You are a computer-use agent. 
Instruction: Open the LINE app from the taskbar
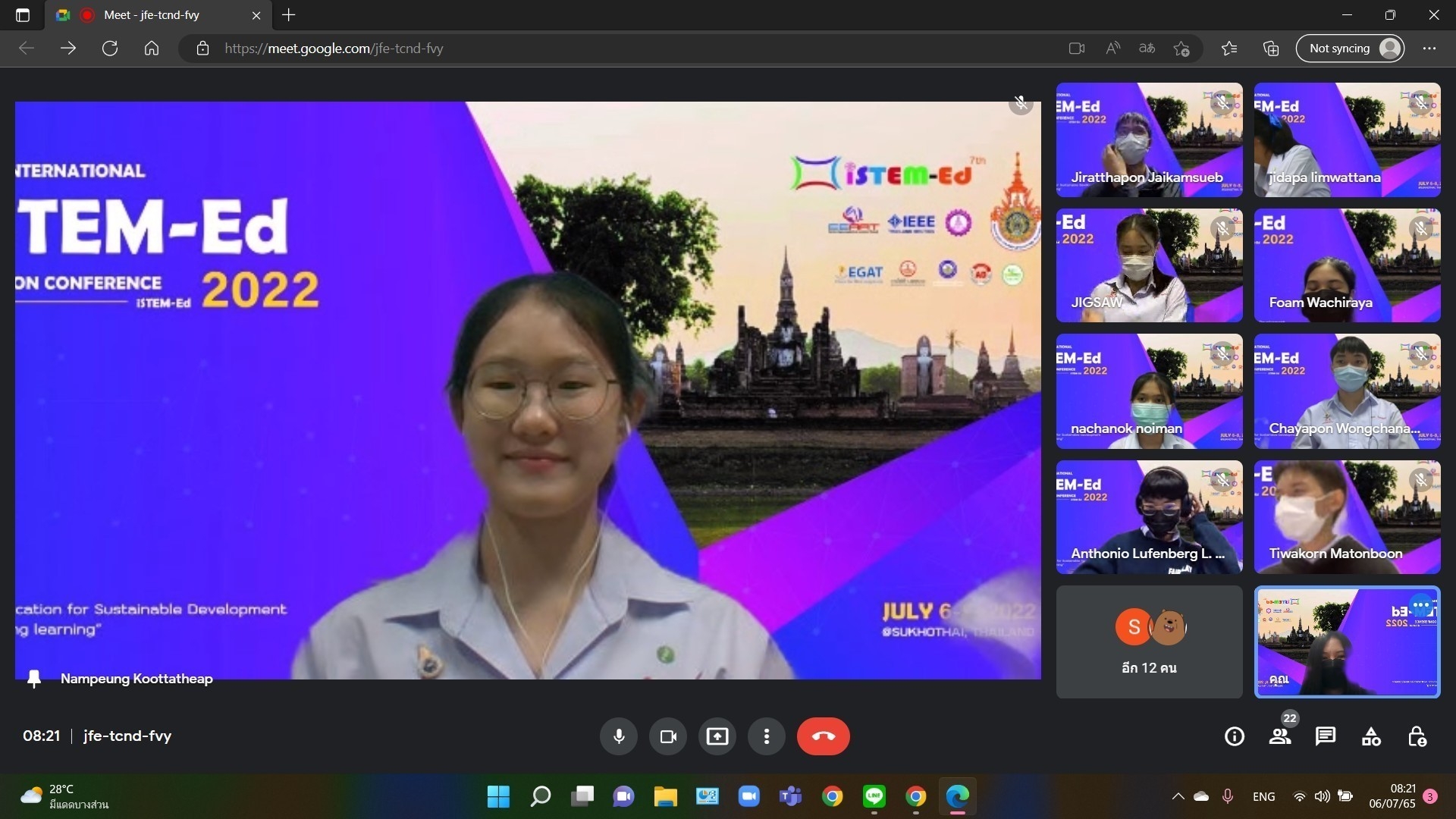[874, 796]
